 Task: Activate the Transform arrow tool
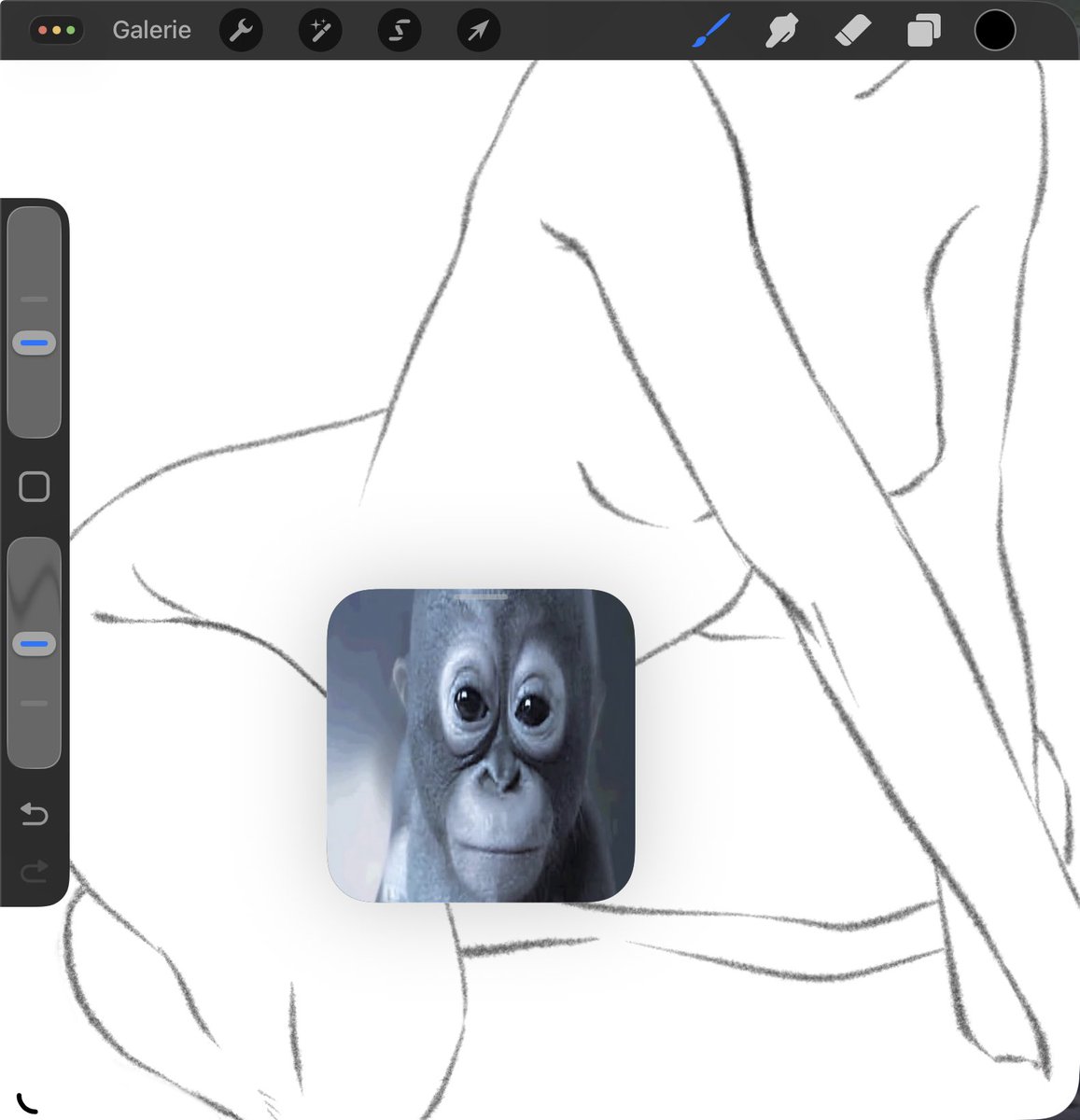coord(479,31)
